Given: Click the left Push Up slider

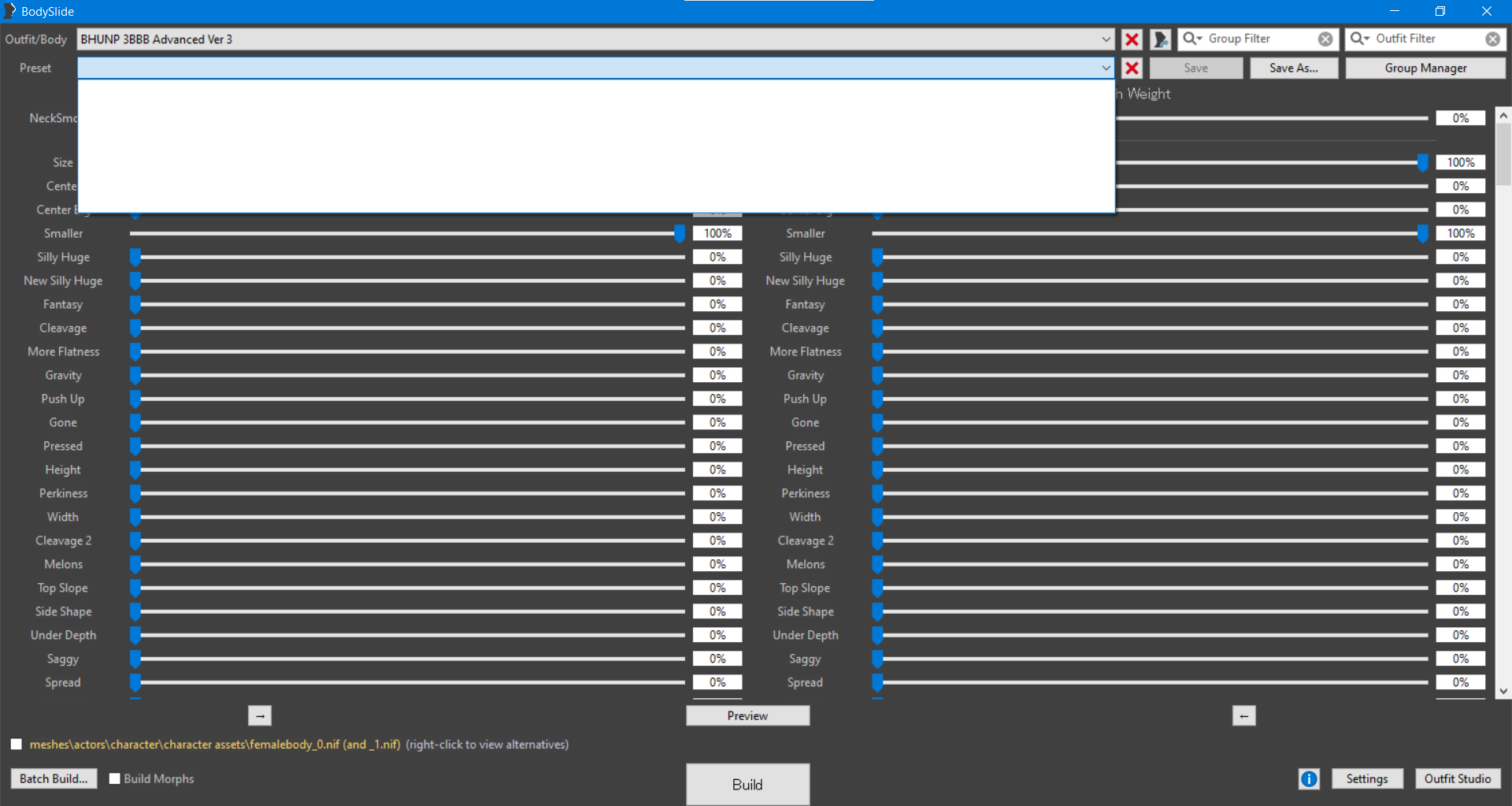Looking at the screenshot, I should tap(407, 399).
